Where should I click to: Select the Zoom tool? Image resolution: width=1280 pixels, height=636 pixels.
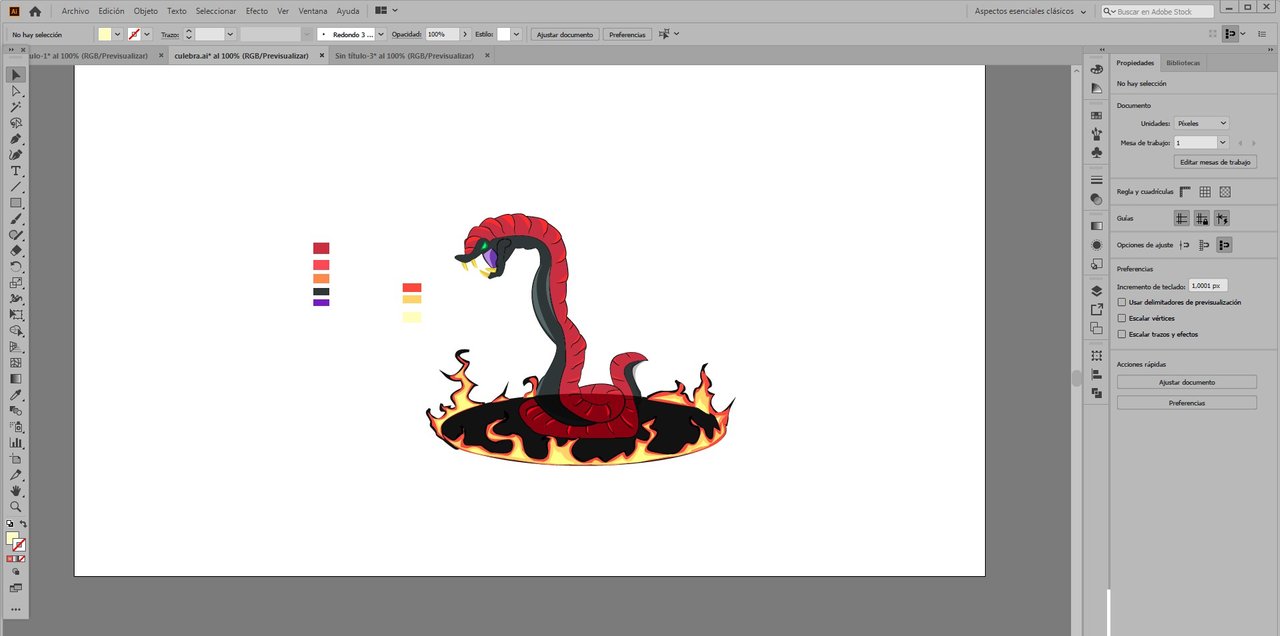[x=16, y=507]
